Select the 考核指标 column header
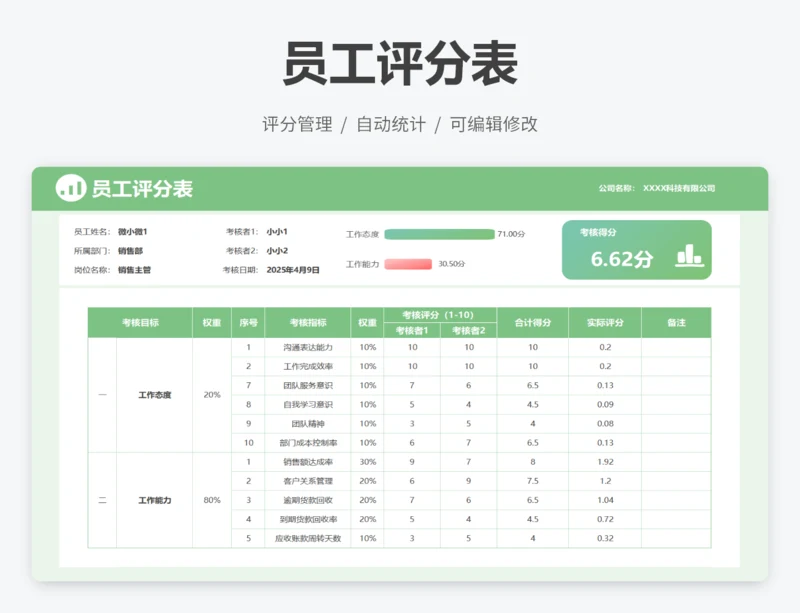The image size is (800, 613). click(x=308, y=323)
